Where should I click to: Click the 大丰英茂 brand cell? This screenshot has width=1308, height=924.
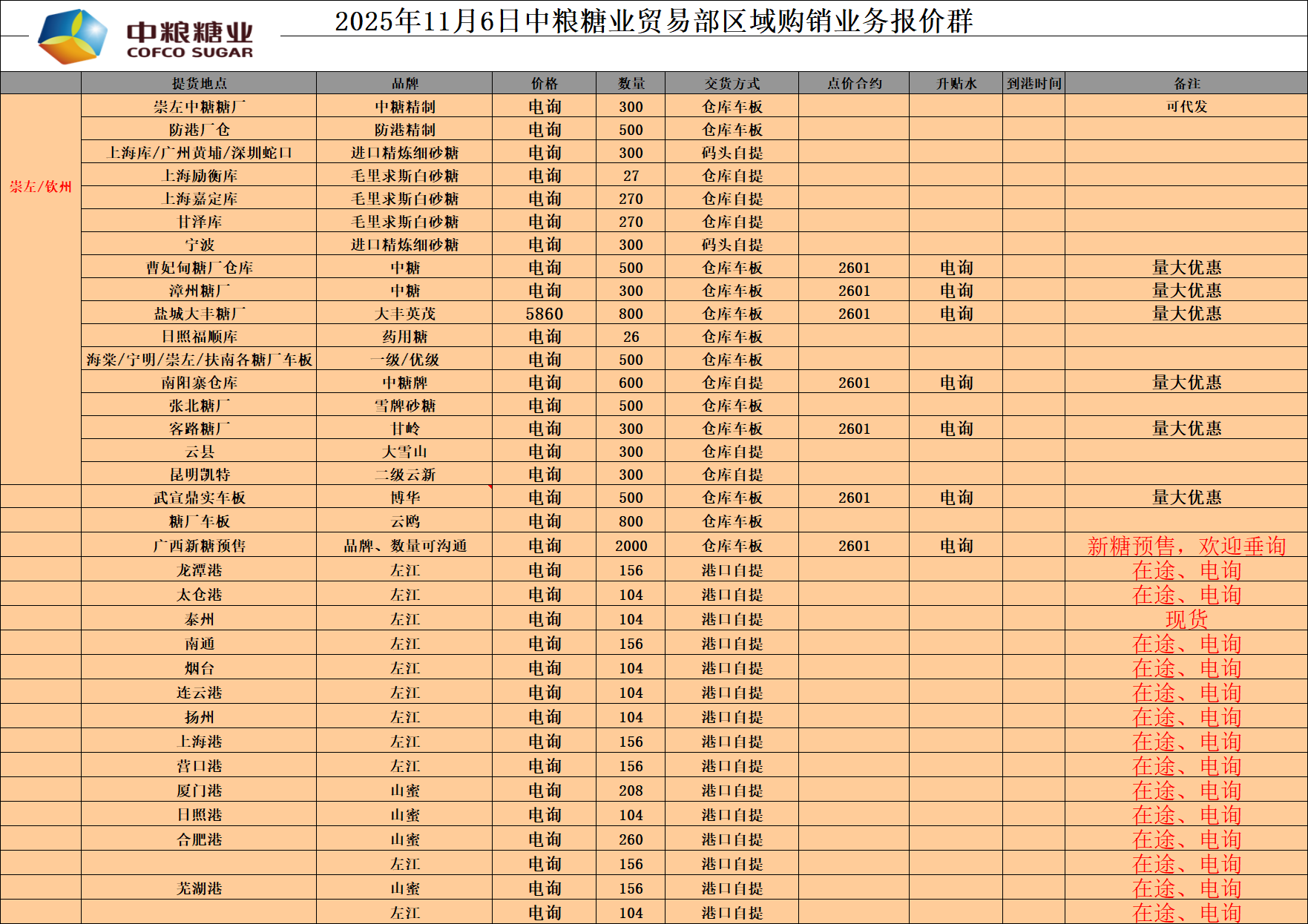coord(404,314)
